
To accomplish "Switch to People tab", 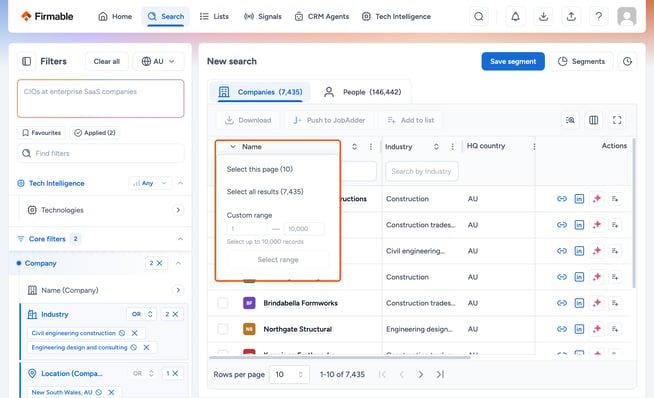I will 363,92.
